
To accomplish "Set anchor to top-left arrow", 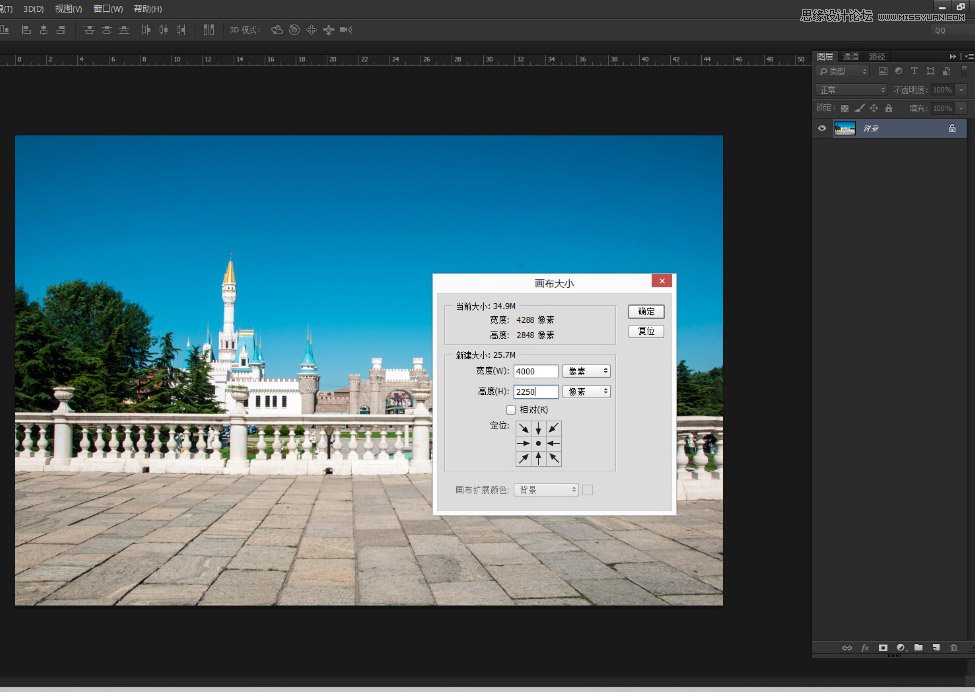I will click(x=524, y=428).
